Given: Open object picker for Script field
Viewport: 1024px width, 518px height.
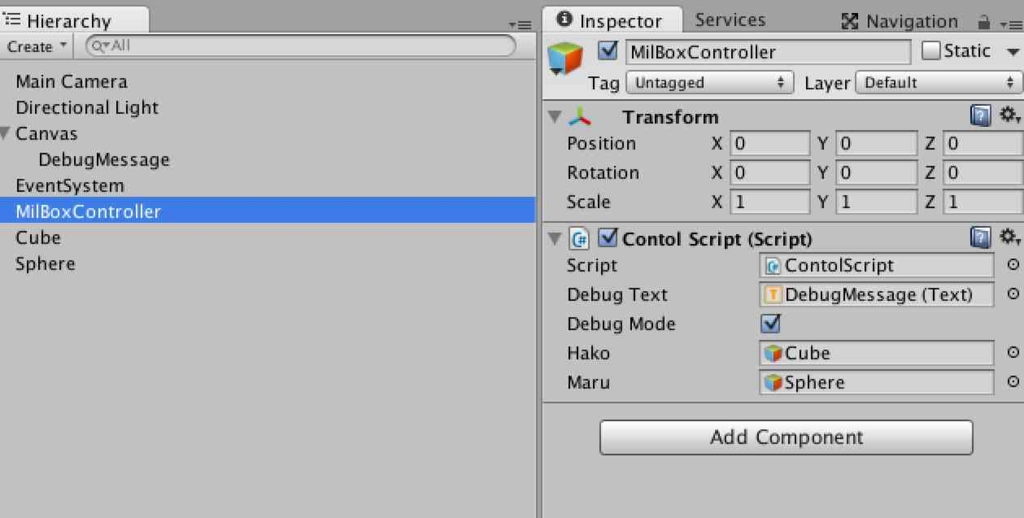Looking at the screenshot, I should click(1013, 265).
